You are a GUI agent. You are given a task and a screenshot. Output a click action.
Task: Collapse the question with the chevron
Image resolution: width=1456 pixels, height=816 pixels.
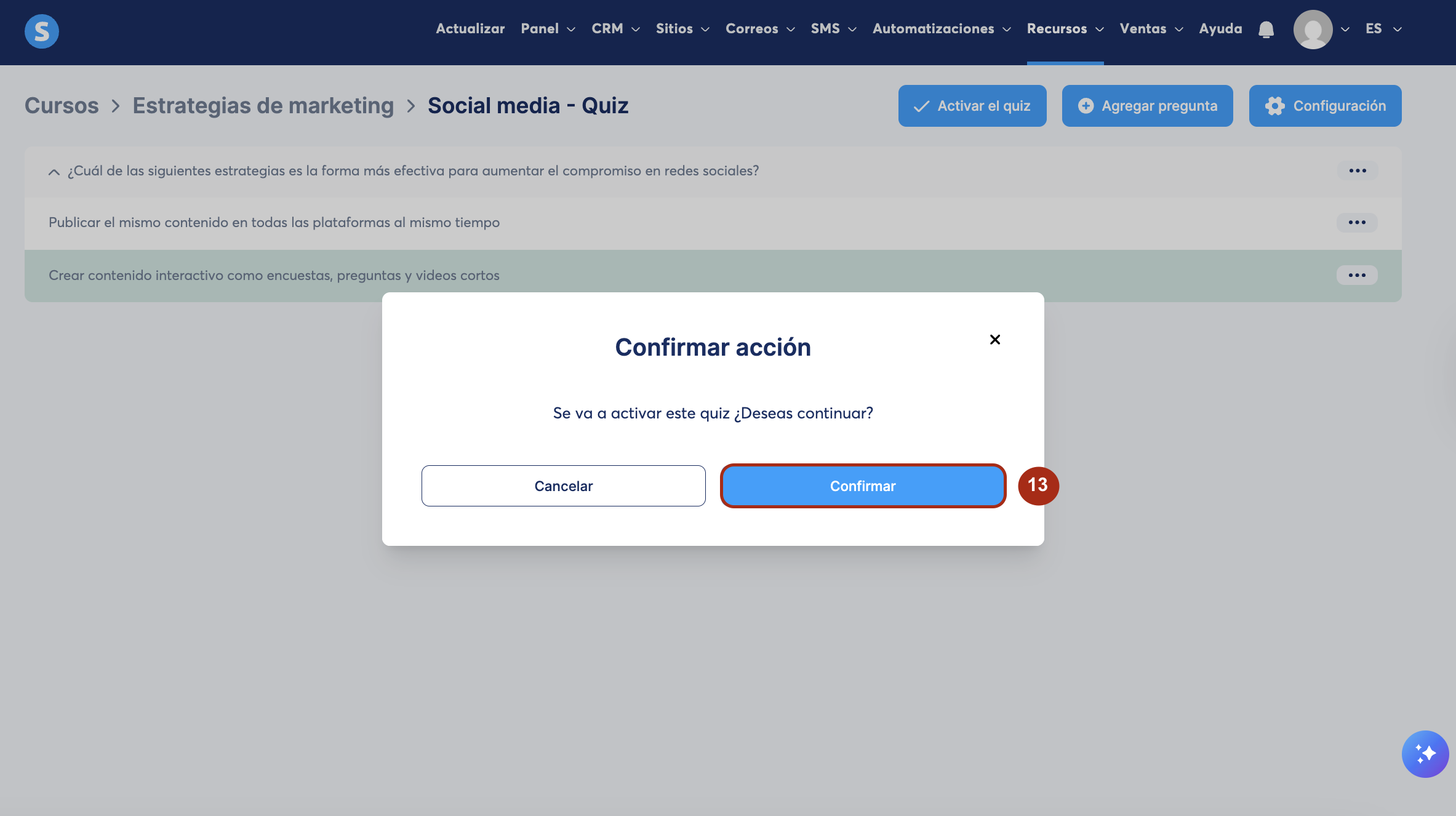point(54,172)
